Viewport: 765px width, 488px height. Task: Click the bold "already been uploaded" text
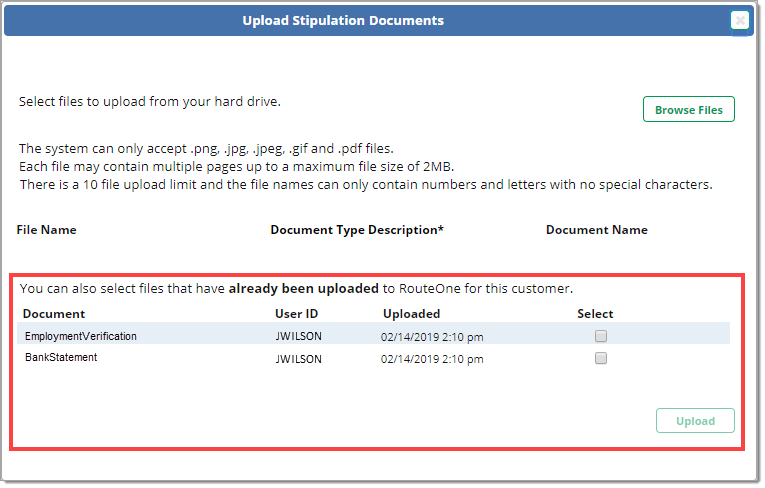pos(302,289)
